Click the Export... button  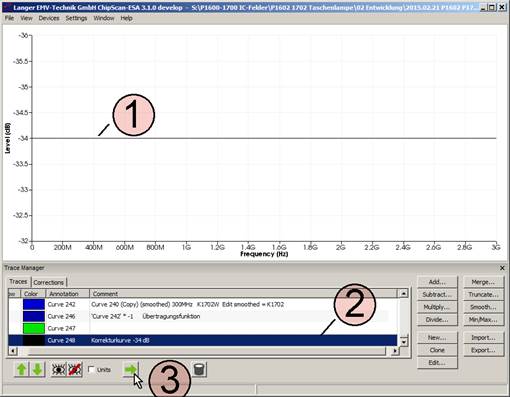click(483, 350)
